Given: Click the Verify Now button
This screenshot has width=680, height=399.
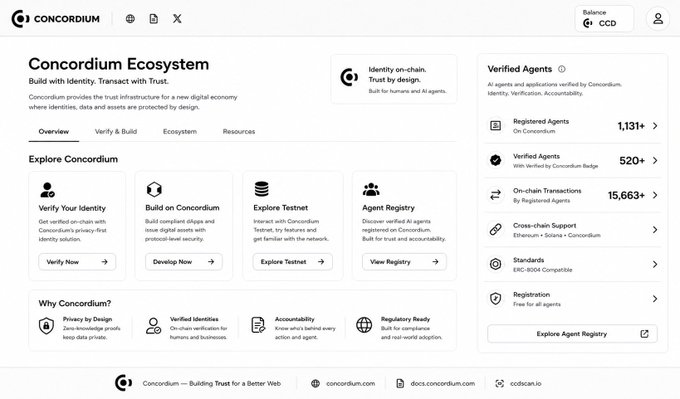Looking at the screenshot, I should coord(77,262).
